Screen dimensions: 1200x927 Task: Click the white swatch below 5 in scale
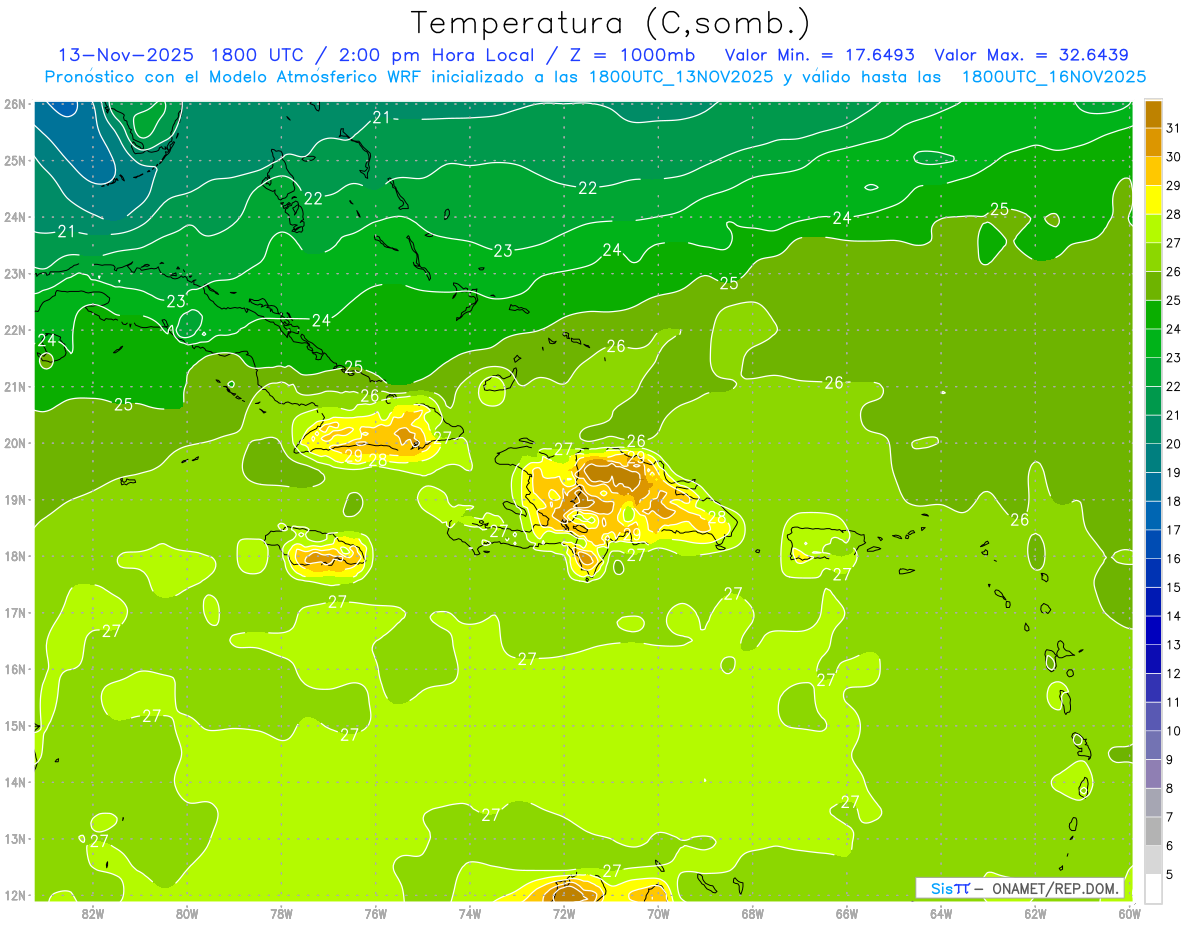[1153, 888]
